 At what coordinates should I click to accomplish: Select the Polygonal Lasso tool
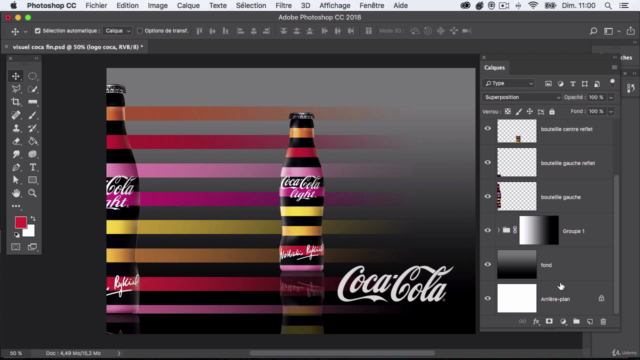16,89
